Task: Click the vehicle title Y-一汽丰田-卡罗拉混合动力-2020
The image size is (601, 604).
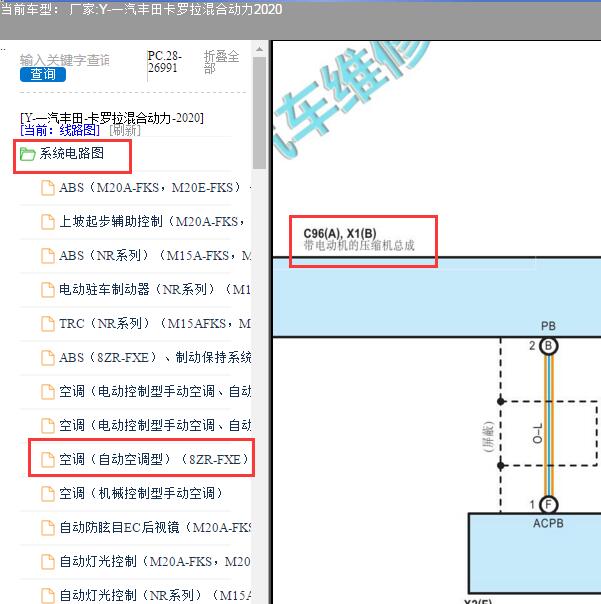Action: (x=112, y=117)
